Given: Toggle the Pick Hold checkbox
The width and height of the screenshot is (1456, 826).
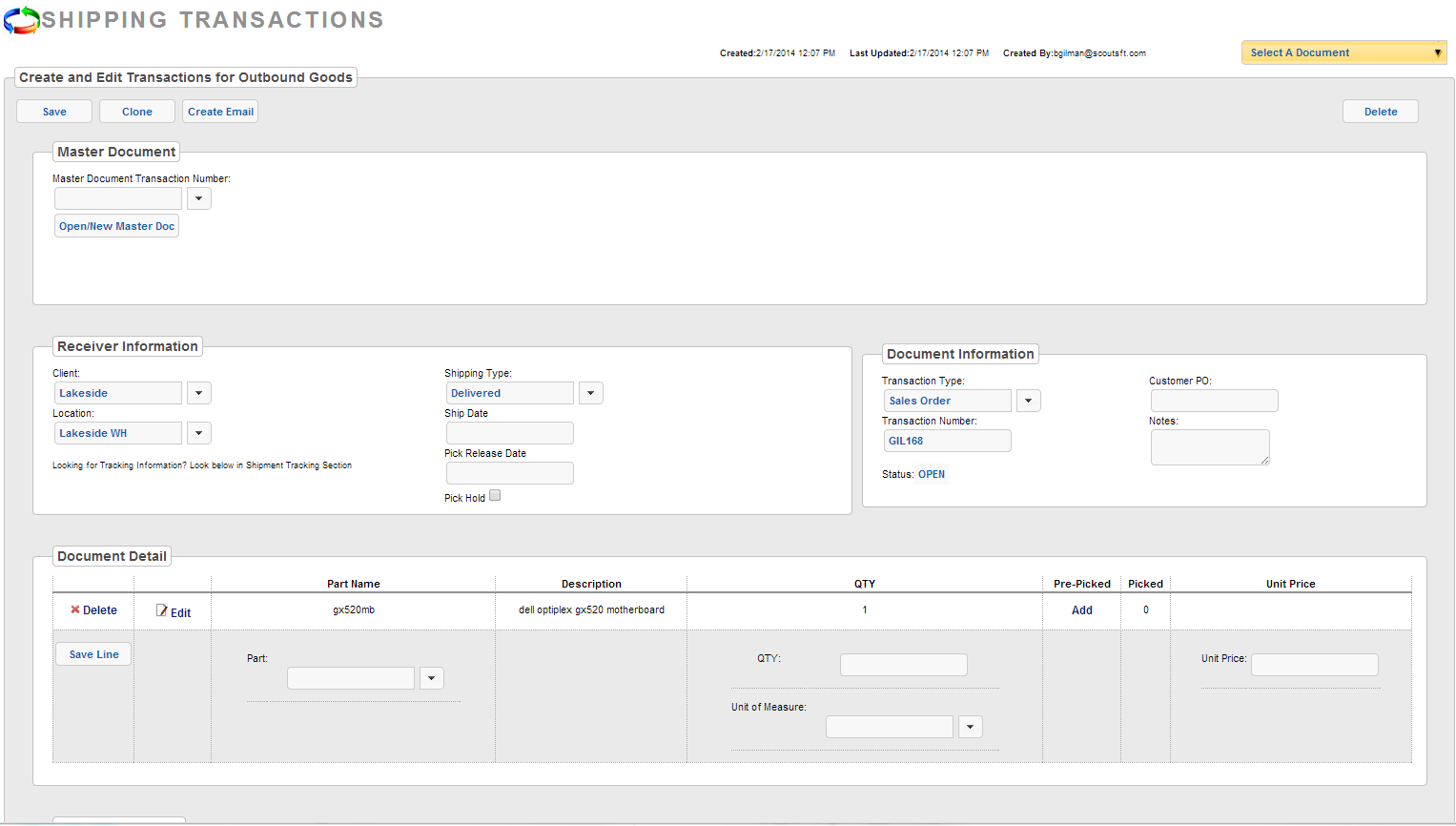Looking at the screenshot, I should [495, 496].
